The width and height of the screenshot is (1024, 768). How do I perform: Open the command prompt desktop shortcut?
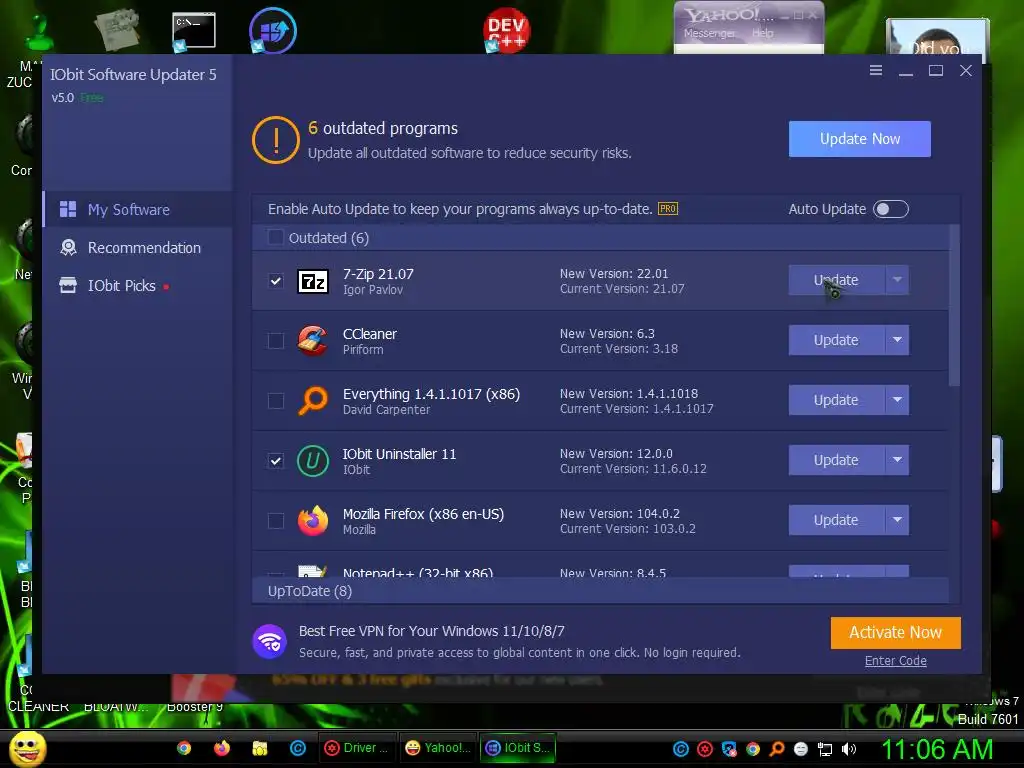pos(193,31)
